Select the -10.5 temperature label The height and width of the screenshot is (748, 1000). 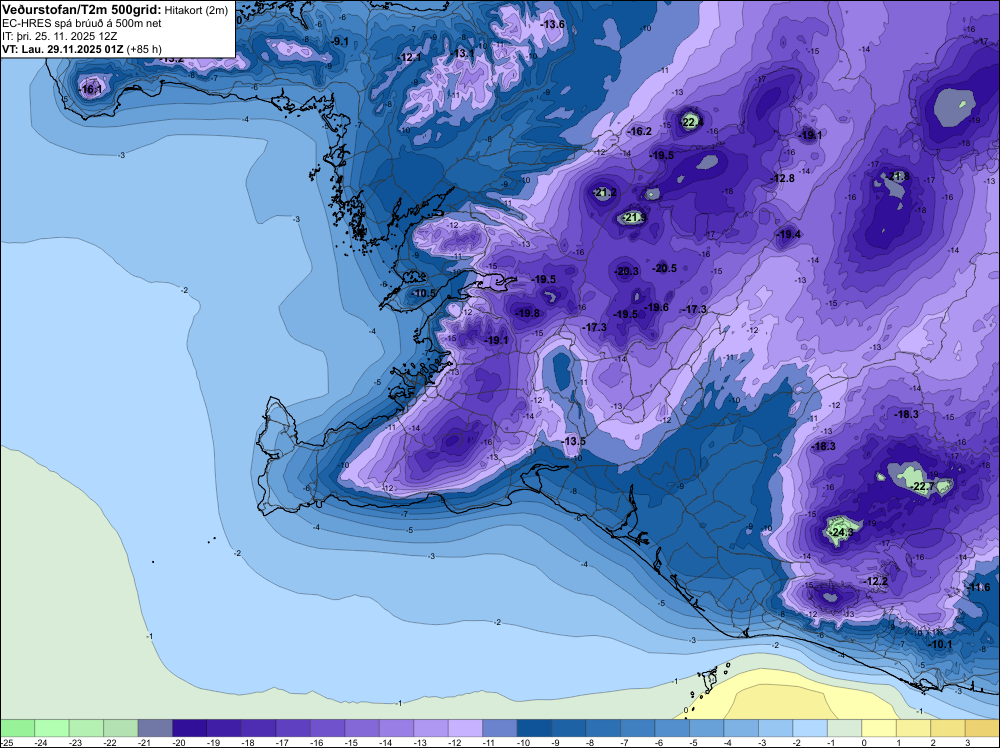(x=423, y=293)
